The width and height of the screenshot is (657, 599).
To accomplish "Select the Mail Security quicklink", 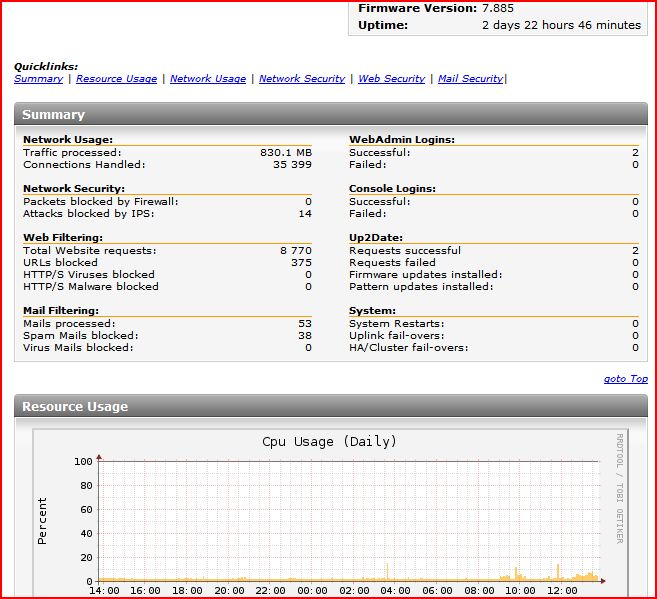I will 470,79.
